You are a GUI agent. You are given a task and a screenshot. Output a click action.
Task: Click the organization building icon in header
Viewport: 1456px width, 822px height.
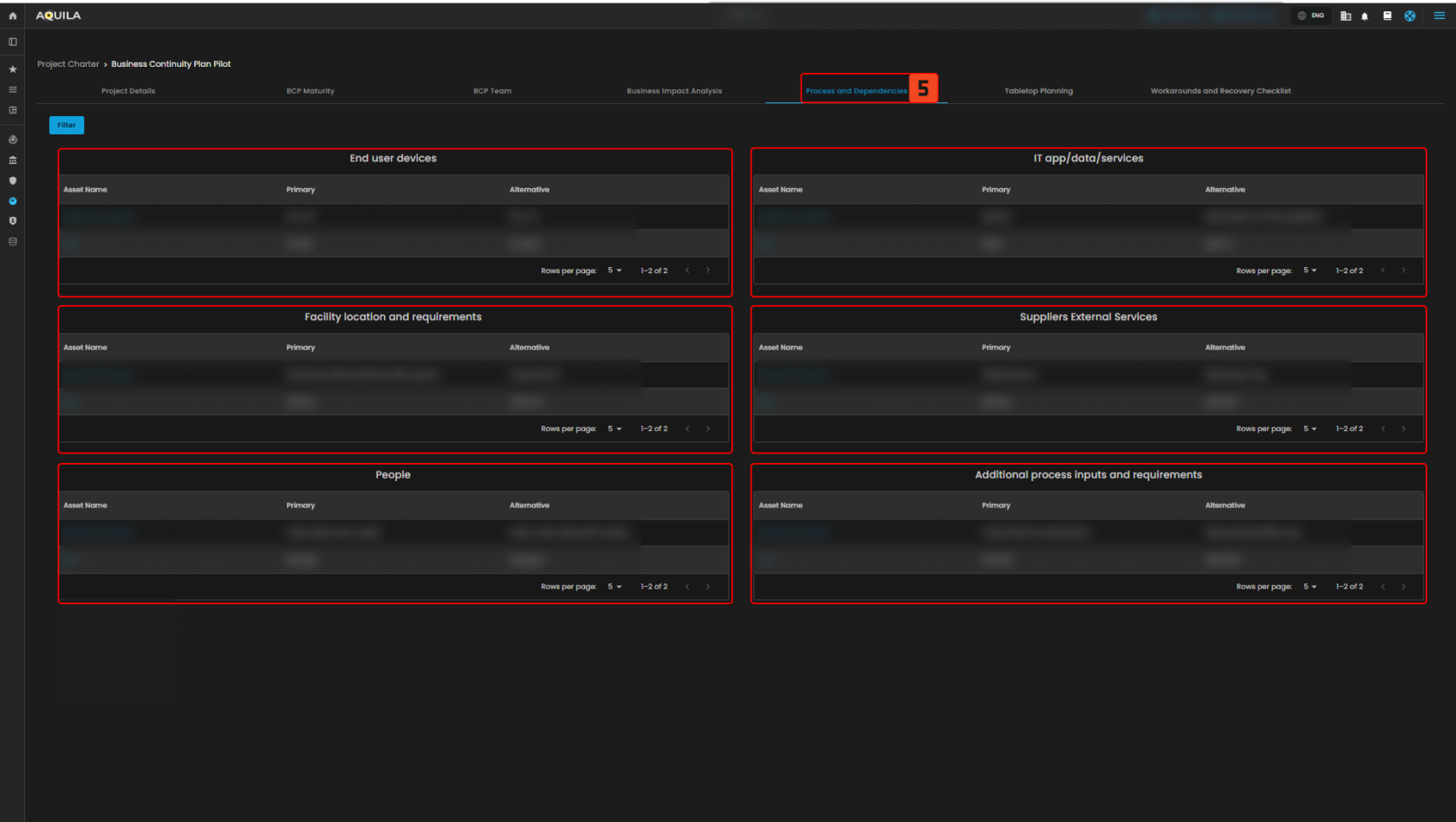coord(1345,16)
